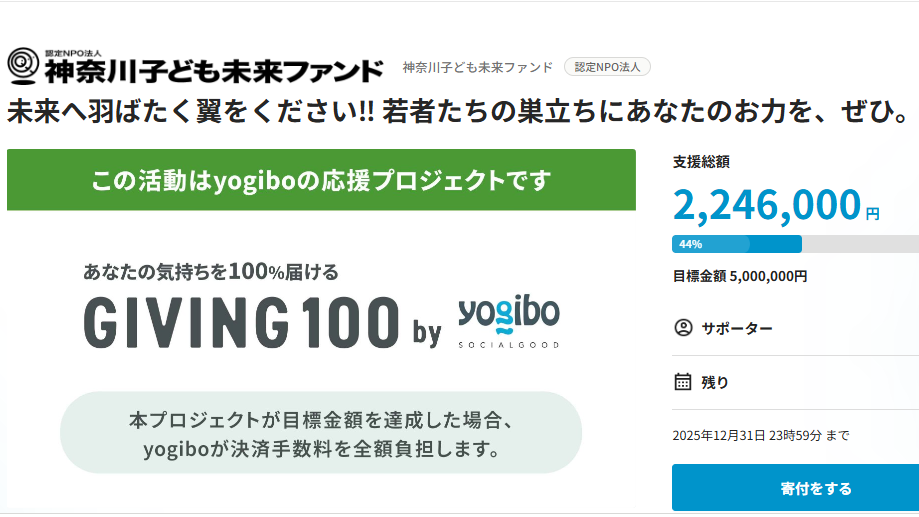Click the 目標金額 5,000,000円 goal text
The width and height of the screenshot is (919, 517).
739,276
